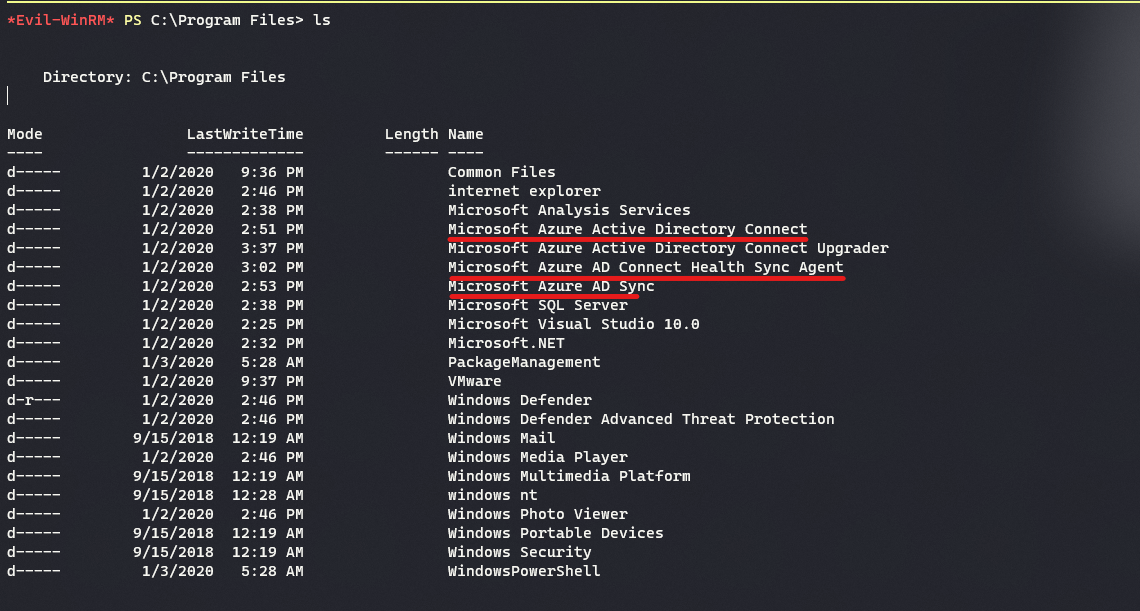Screen dimensions: 1140x611
Task: Select the VMware directory entry
Action: pyautogui.click(x=475, y=381)
